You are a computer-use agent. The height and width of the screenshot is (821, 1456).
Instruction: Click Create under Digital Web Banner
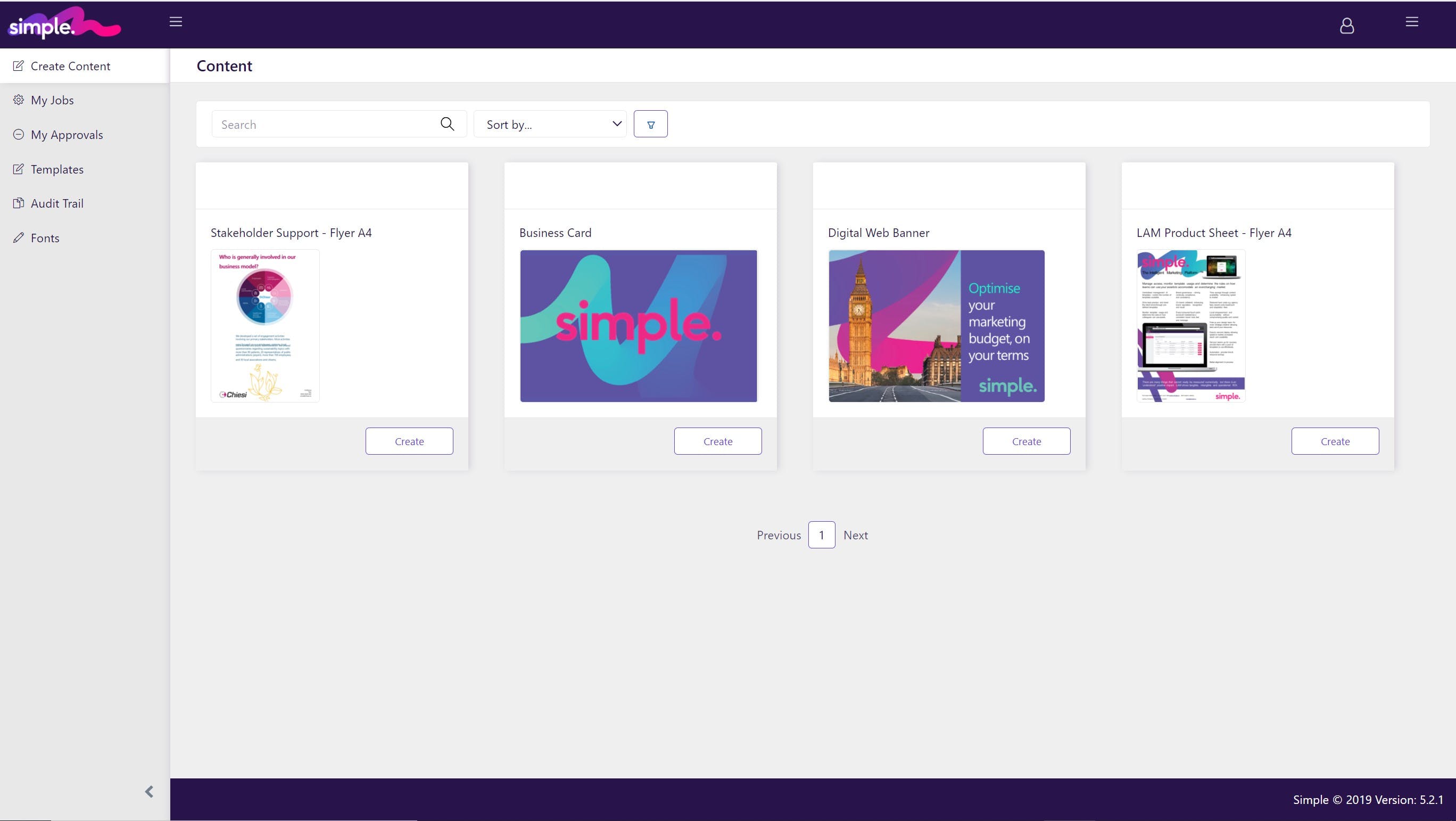point(1026,441)
